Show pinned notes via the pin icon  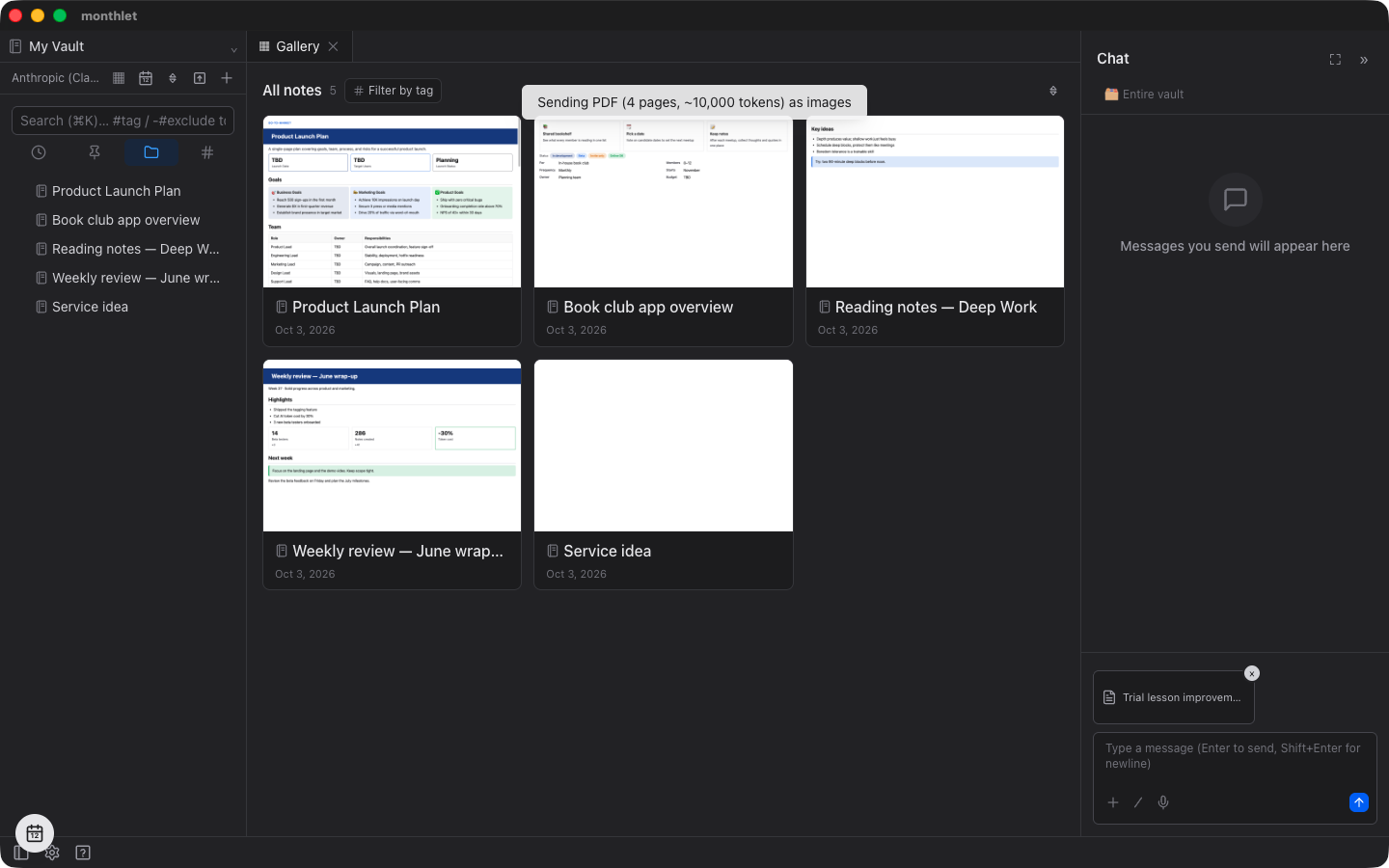point(95,152)
